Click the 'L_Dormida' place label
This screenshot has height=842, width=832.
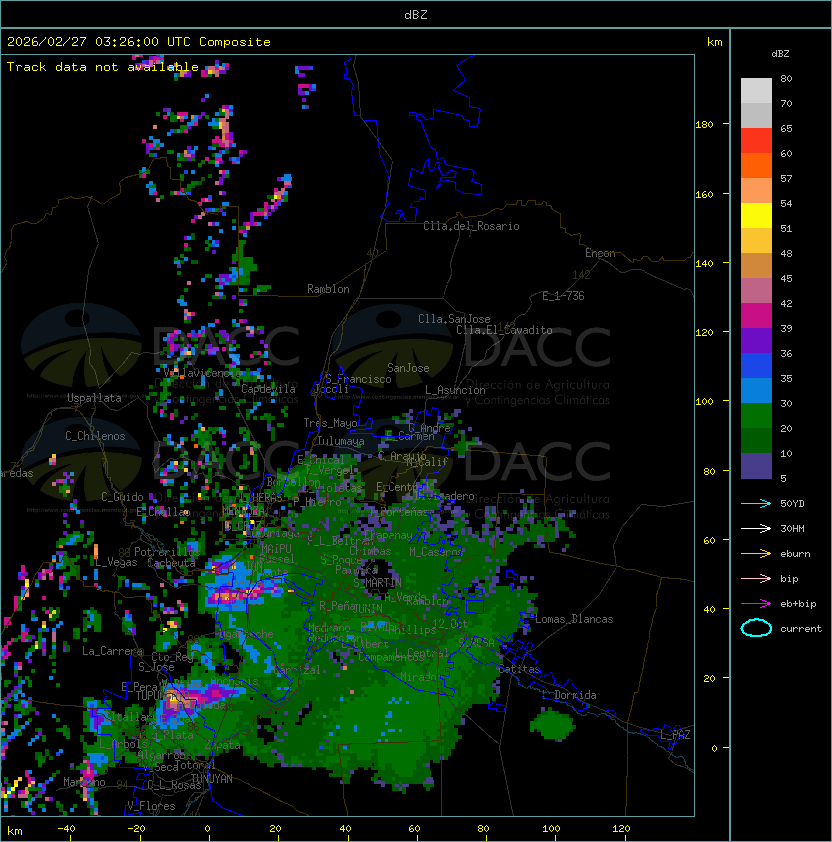click(x=569, y=695)
